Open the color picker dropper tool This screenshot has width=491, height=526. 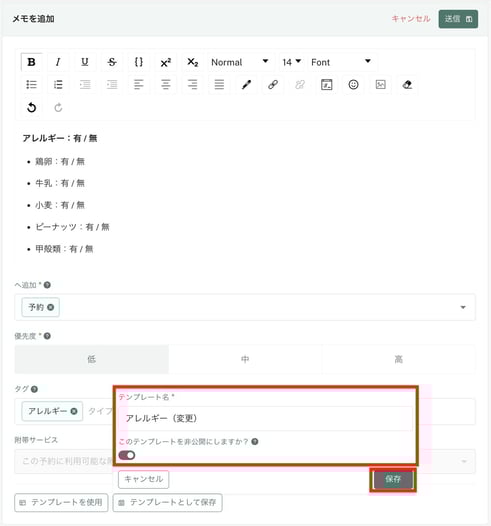point(246,85)
